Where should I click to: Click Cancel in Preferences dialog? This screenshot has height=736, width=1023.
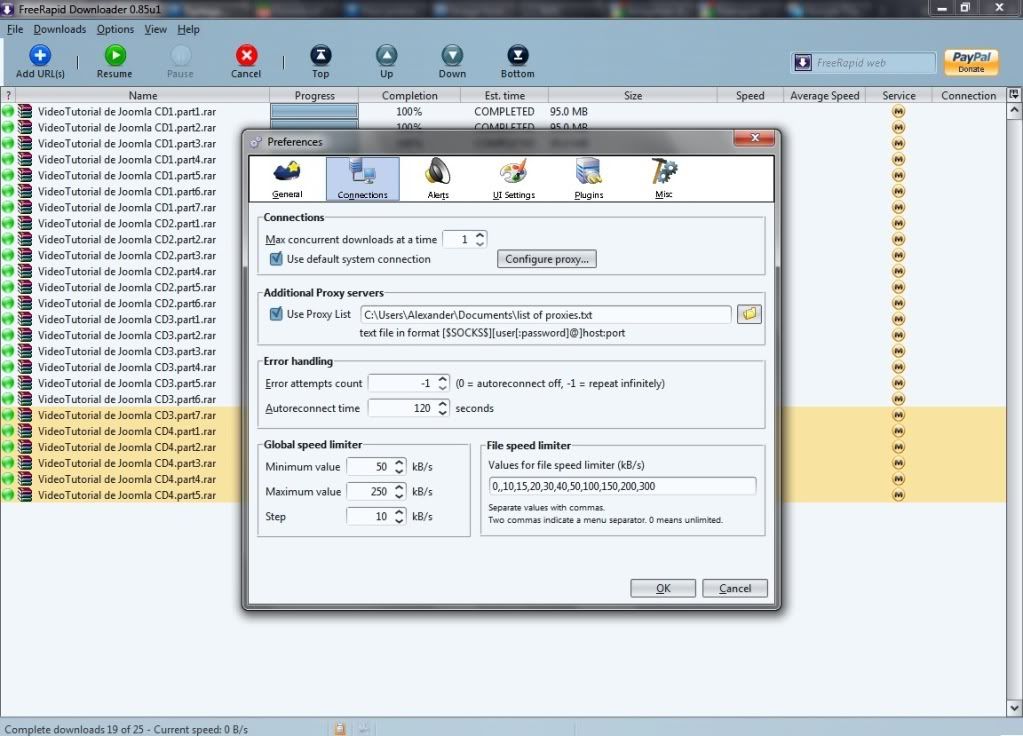(x=735, y=589)
